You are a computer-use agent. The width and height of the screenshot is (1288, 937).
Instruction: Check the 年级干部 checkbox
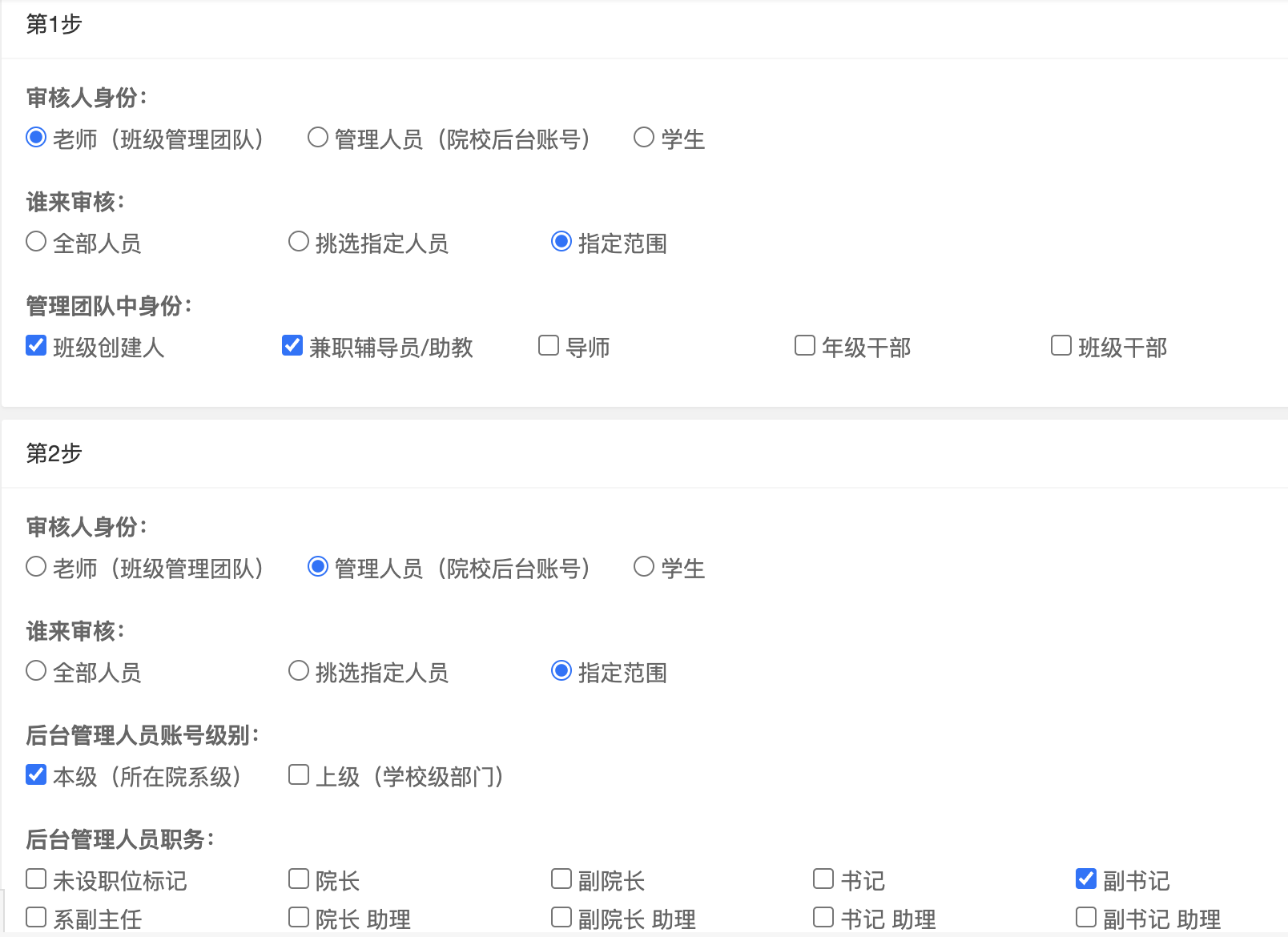coord(805,346)
